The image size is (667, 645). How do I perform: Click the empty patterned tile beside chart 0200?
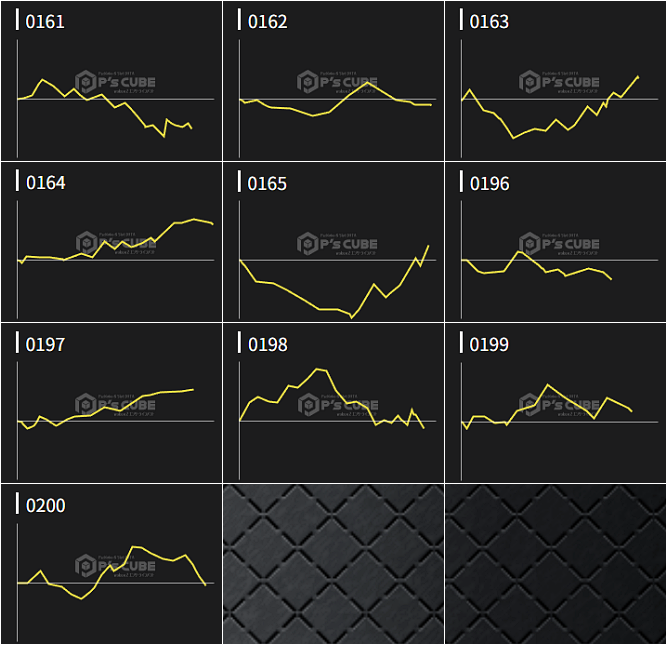pos(333,564)
